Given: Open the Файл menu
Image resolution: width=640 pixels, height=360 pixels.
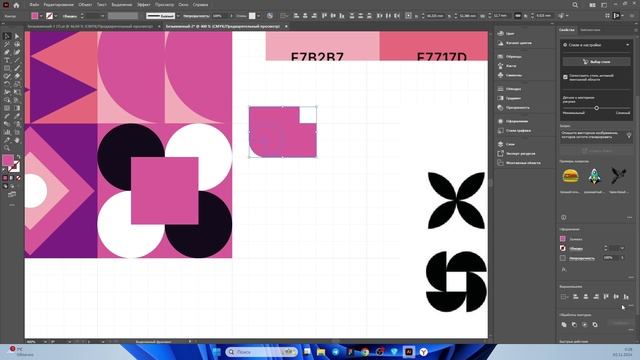Looking at the screenshot, I should [34, 5].
